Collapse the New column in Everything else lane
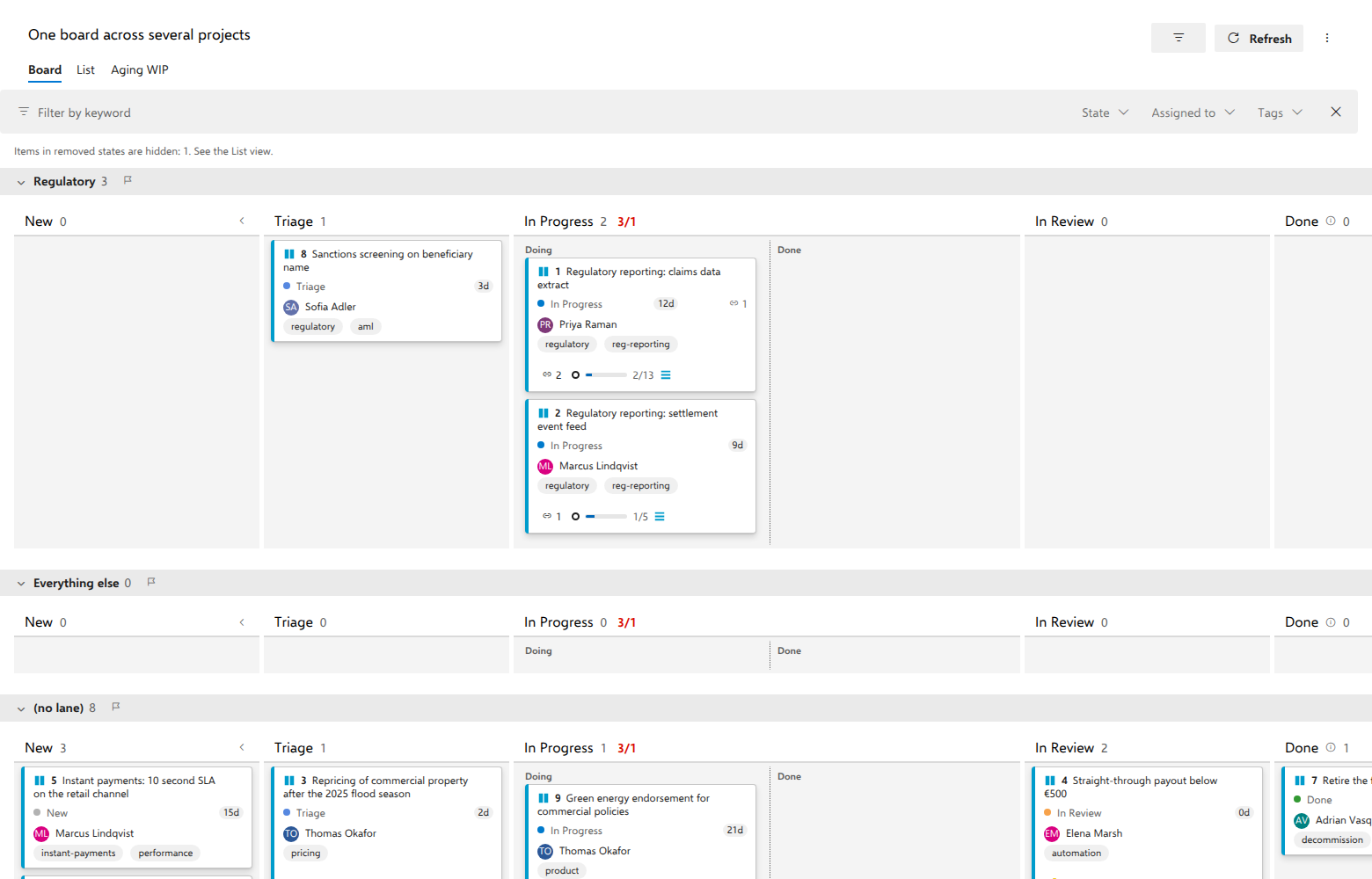Image resolution: width=1372 pixels, height=879 pixels. tap(242, 622)
